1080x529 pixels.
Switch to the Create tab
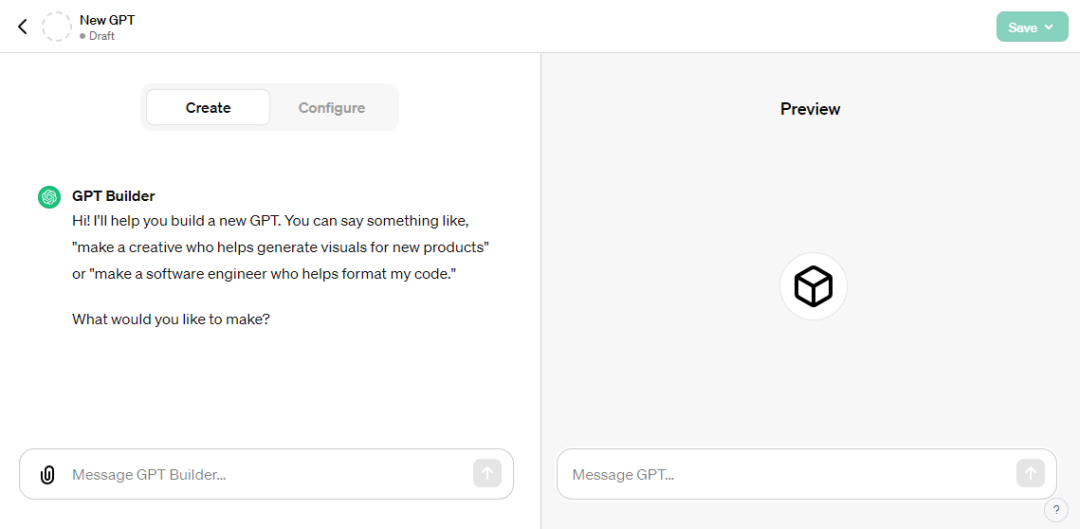pyautogui.click(x=208, y=108)
